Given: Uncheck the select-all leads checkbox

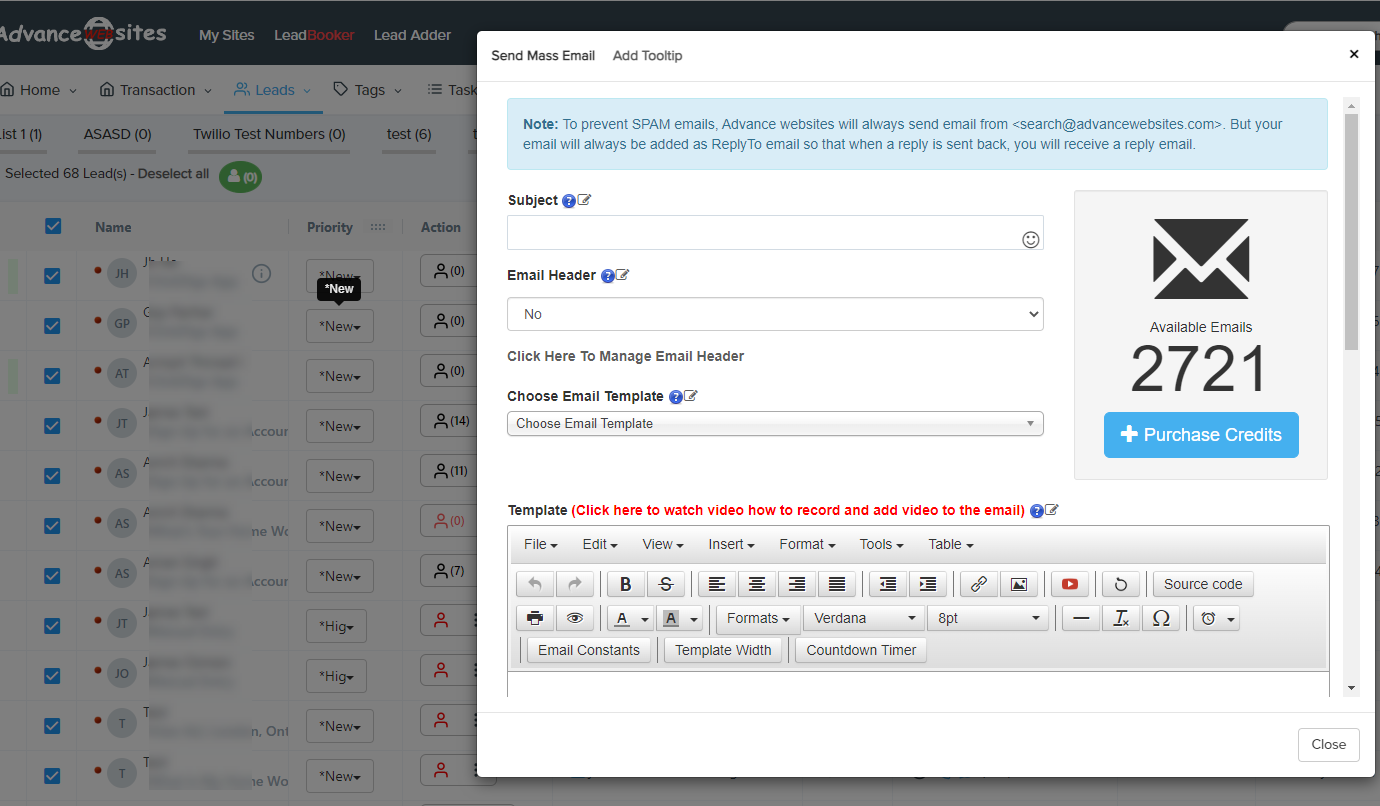Looking at the screenshot, I should click(53, 227).
